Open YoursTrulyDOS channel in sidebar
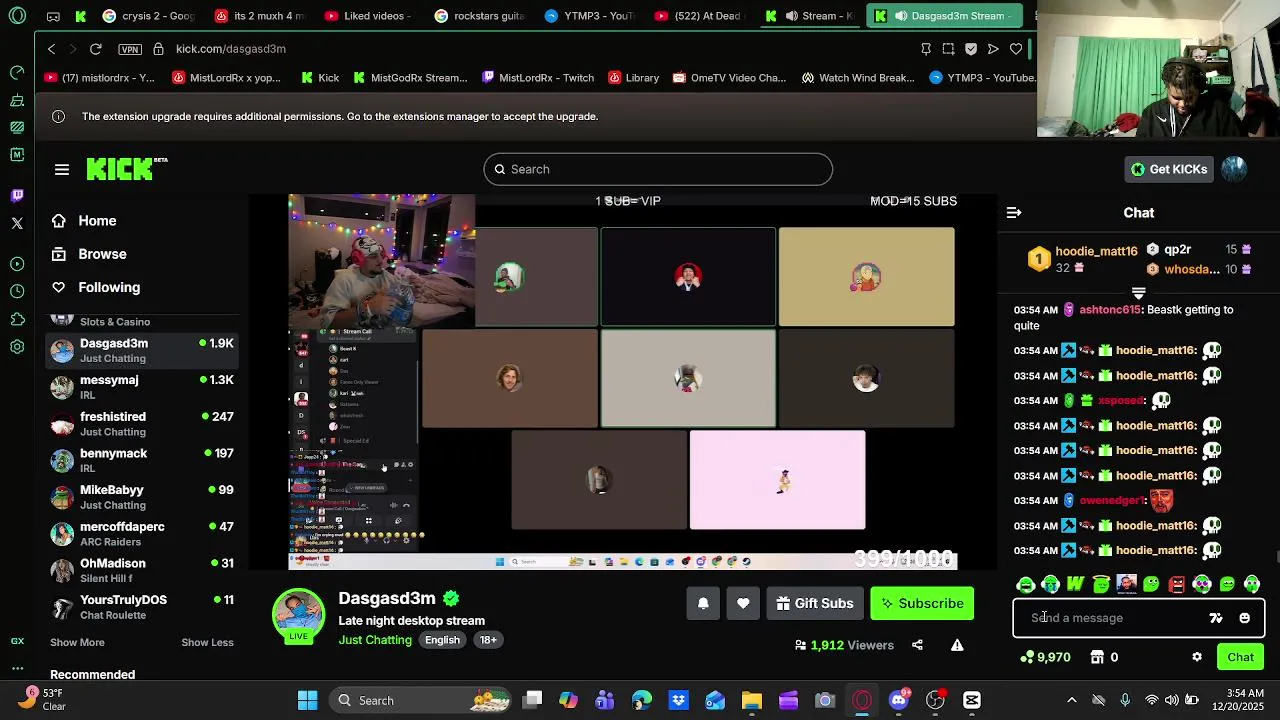1280x720 pixels. coord(142,607)
